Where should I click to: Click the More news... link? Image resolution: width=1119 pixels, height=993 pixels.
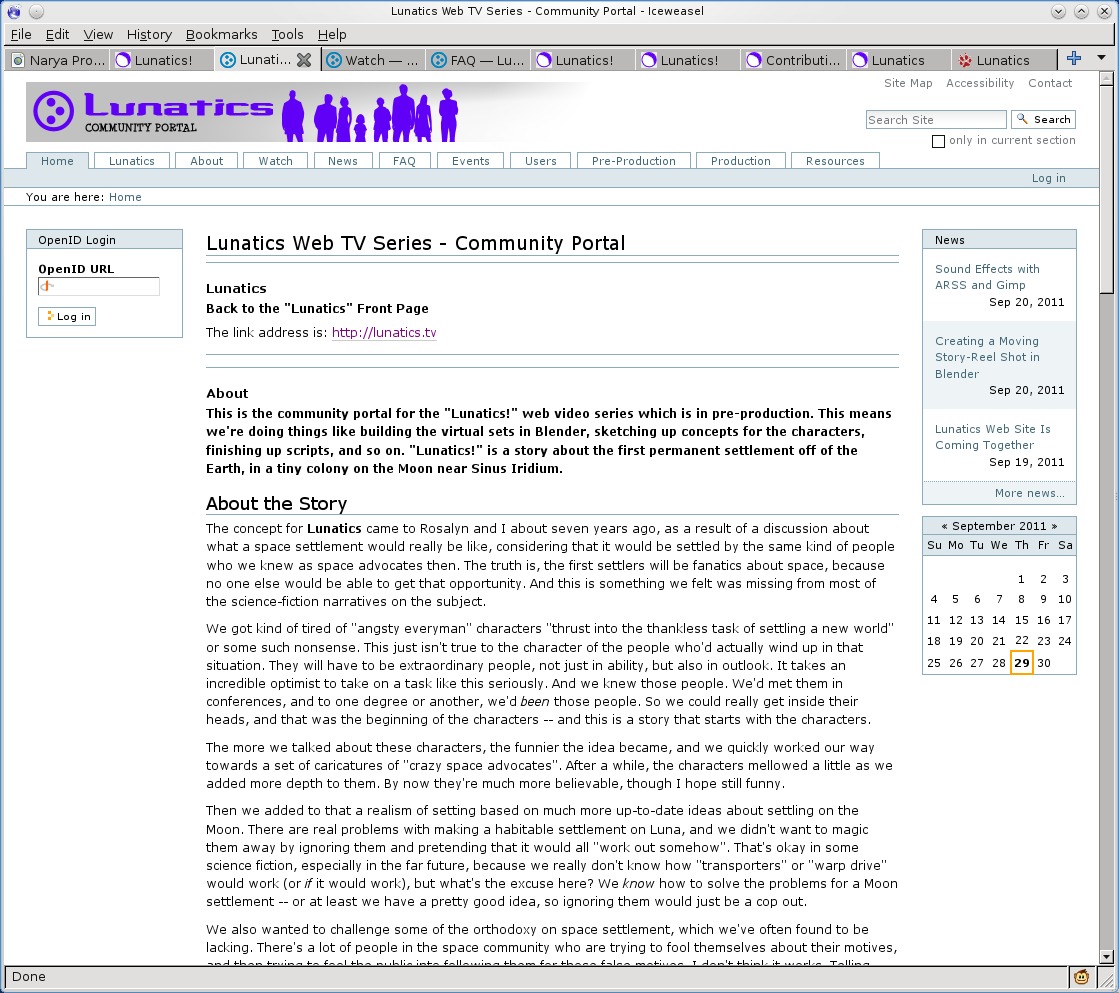point(1029,493)
